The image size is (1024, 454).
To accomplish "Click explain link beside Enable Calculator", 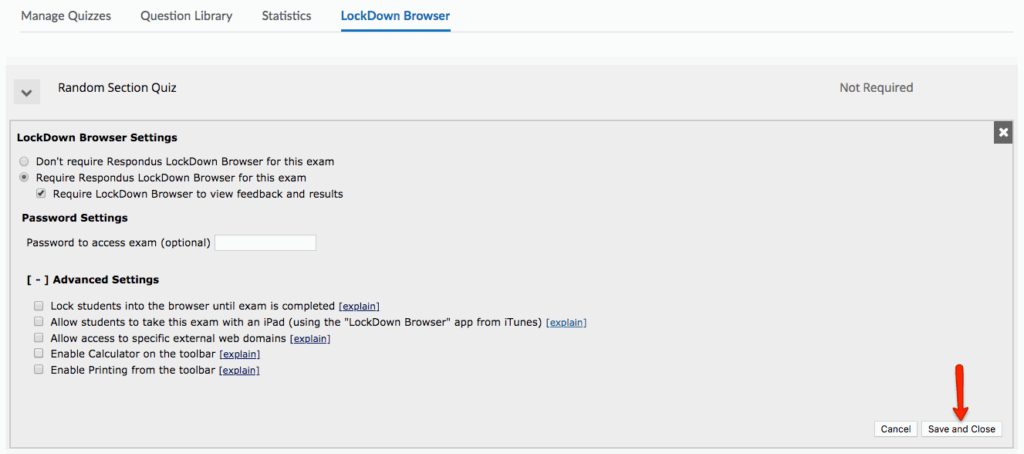I will pyautogui.click(x=239, y=355).
